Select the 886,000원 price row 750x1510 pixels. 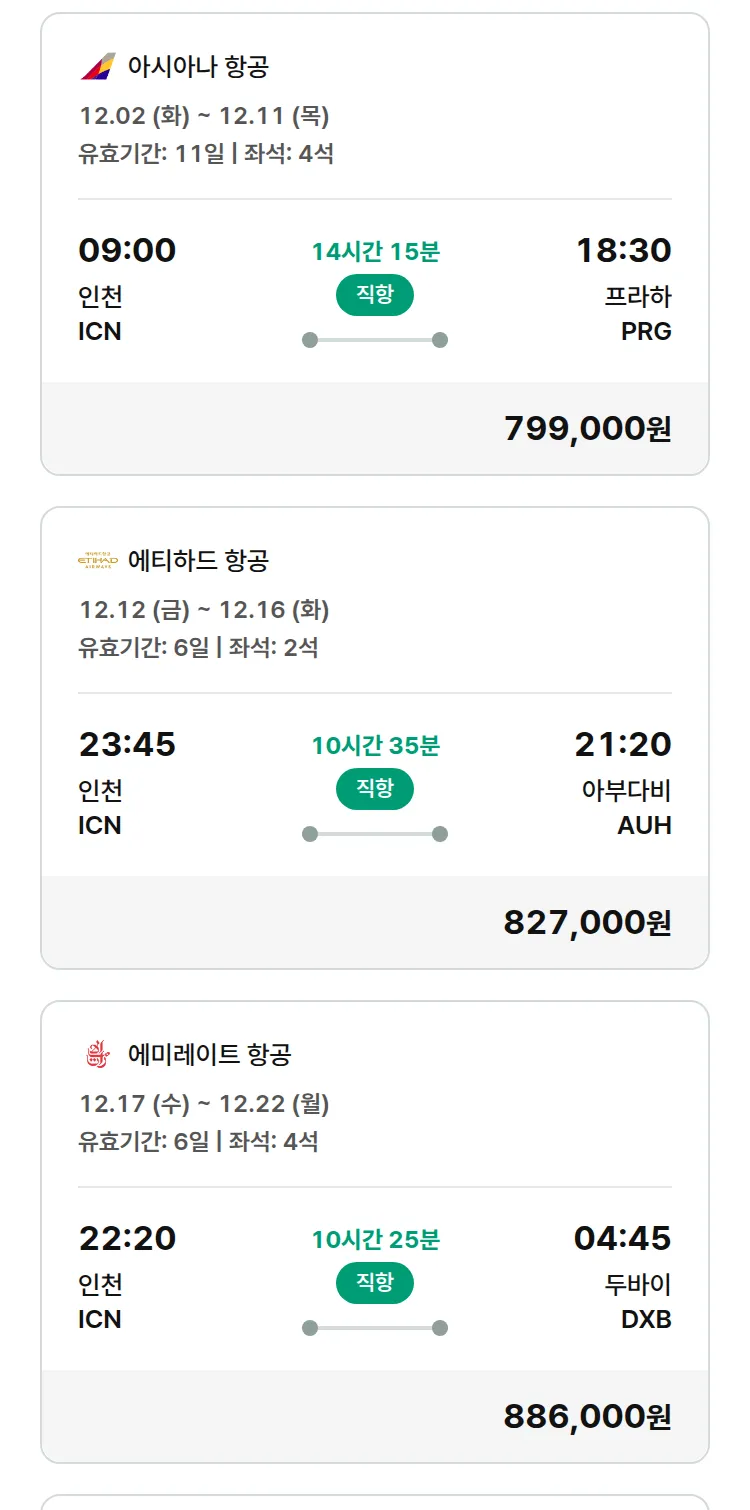point(375,1417)
